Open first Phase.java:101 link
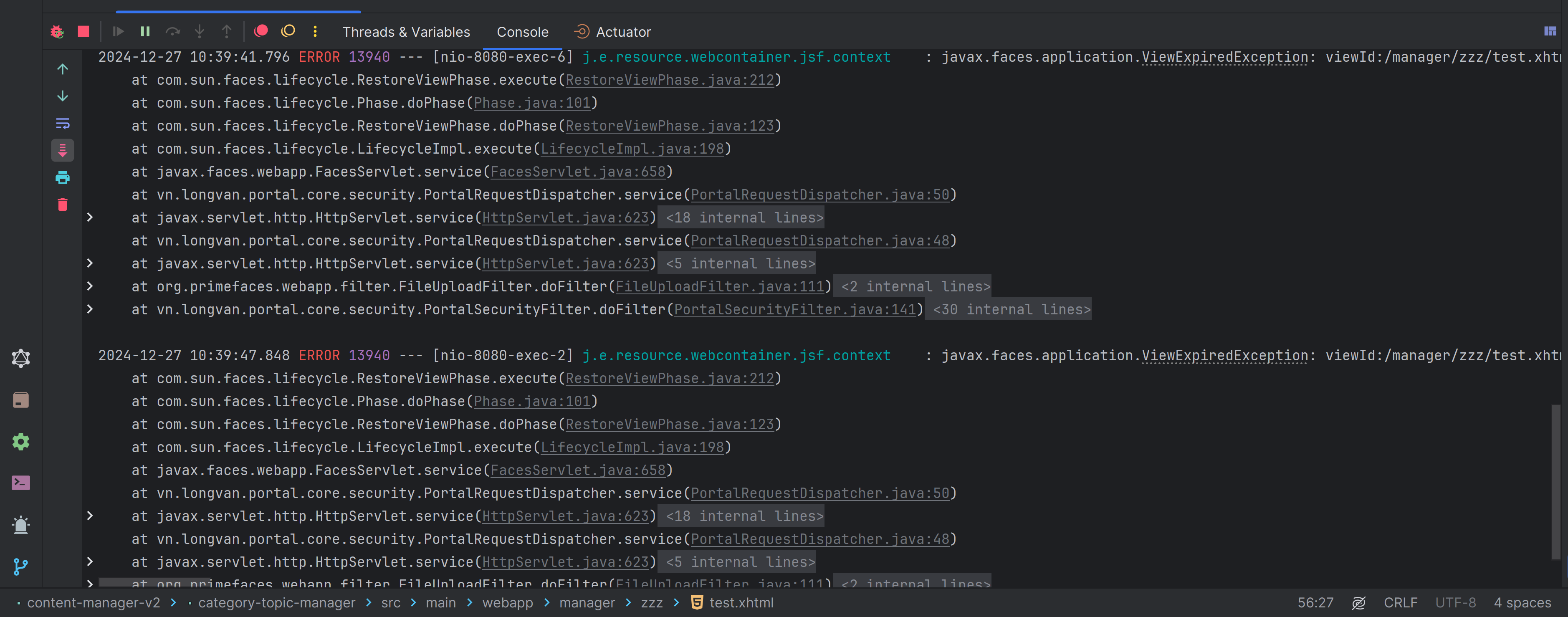1568x617 pixels. tap(532, 104)
